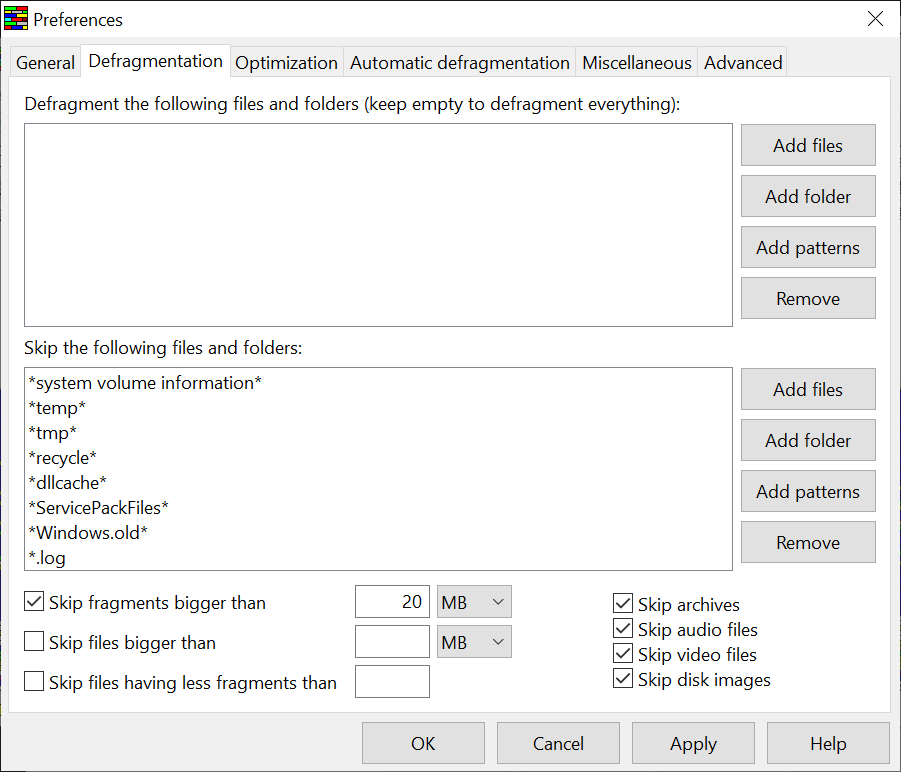Expand unit dropdown for fragment size
Viewport: 901px width, 772px height.
point(474,602)
